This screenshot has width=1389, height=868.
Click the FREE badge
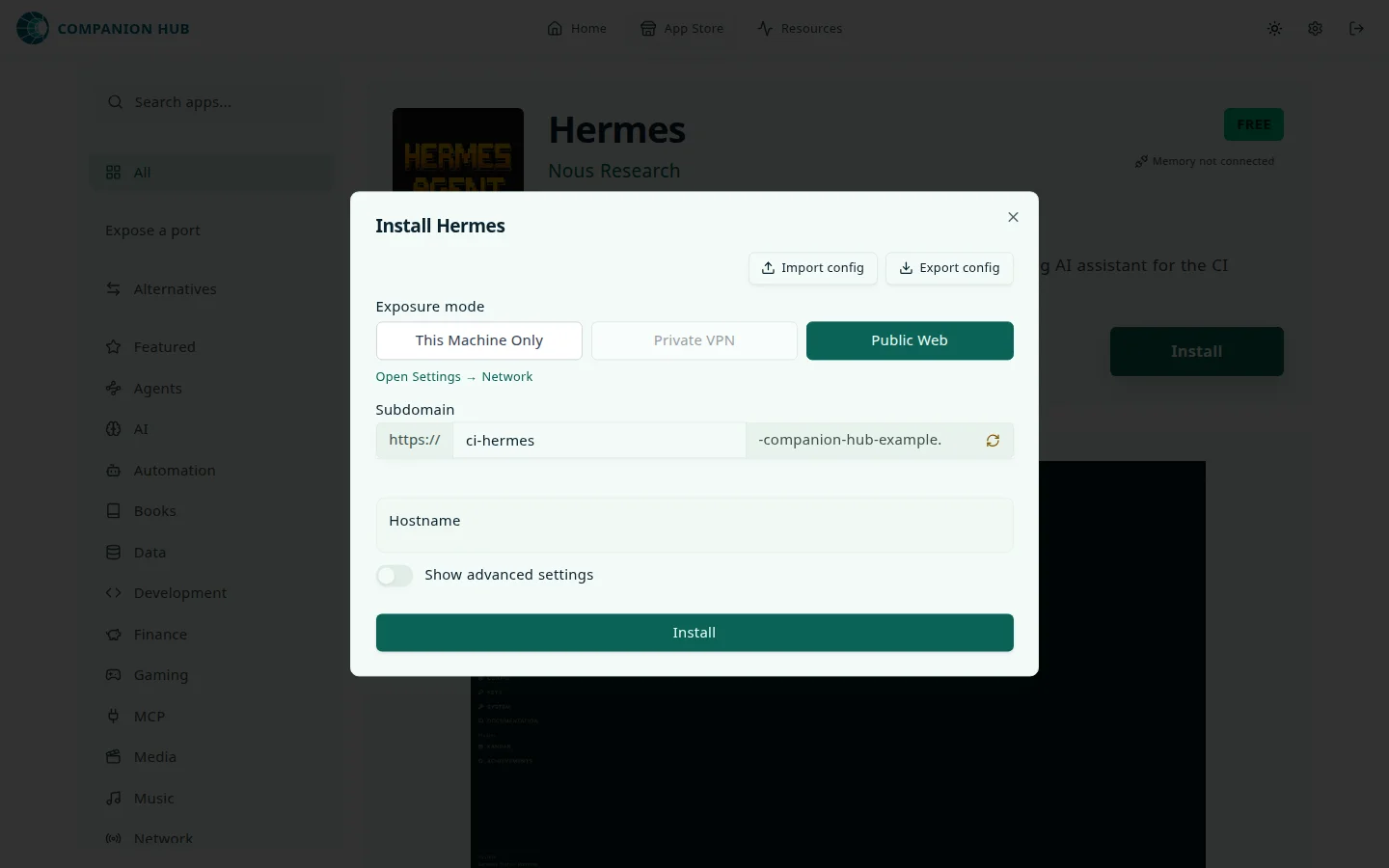1254,124
